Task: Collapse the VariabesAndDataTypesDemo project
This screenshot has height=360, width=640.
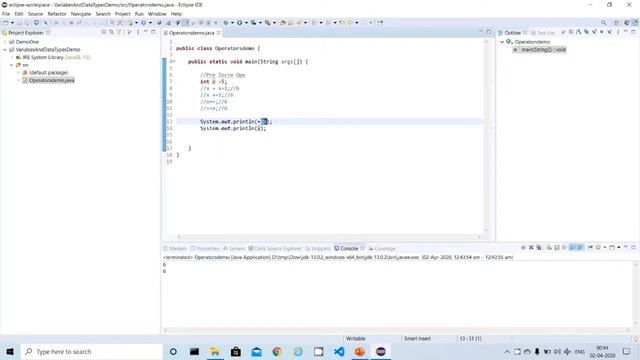Action: coord(5,49)
